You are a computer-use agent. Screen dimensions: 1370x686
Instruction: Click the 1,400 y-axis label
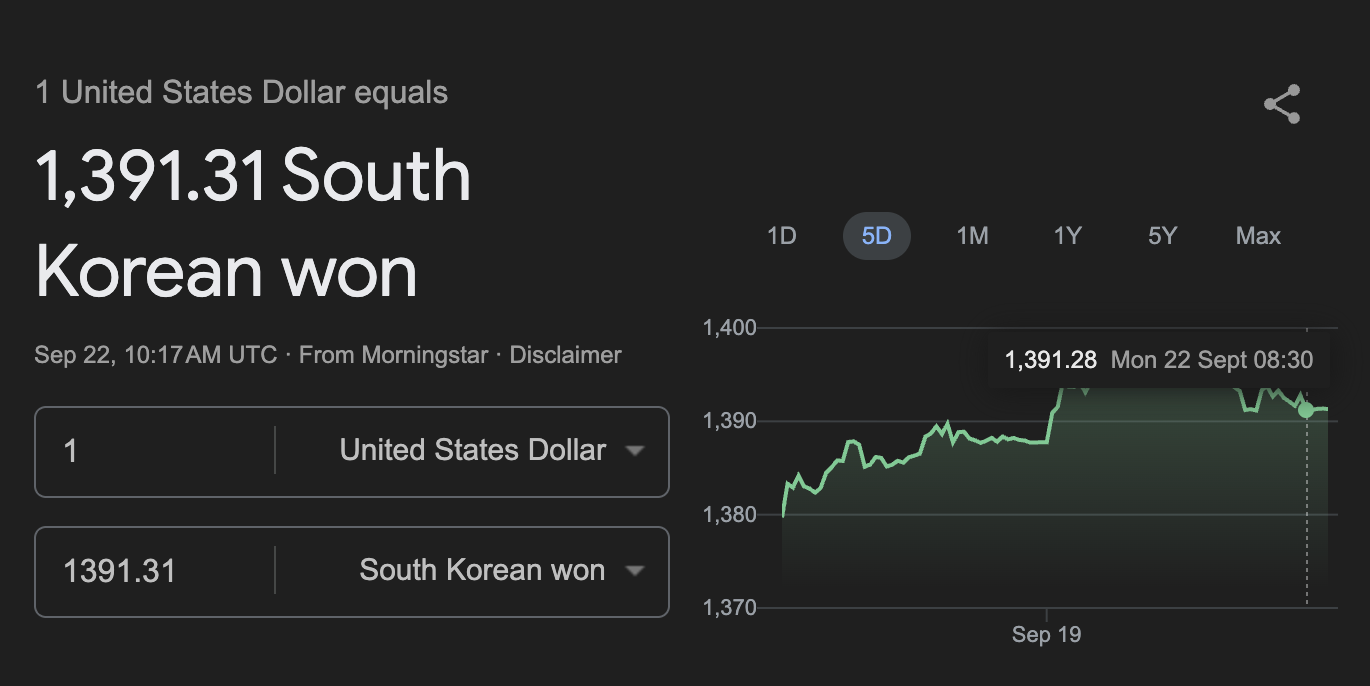[730, 327]
